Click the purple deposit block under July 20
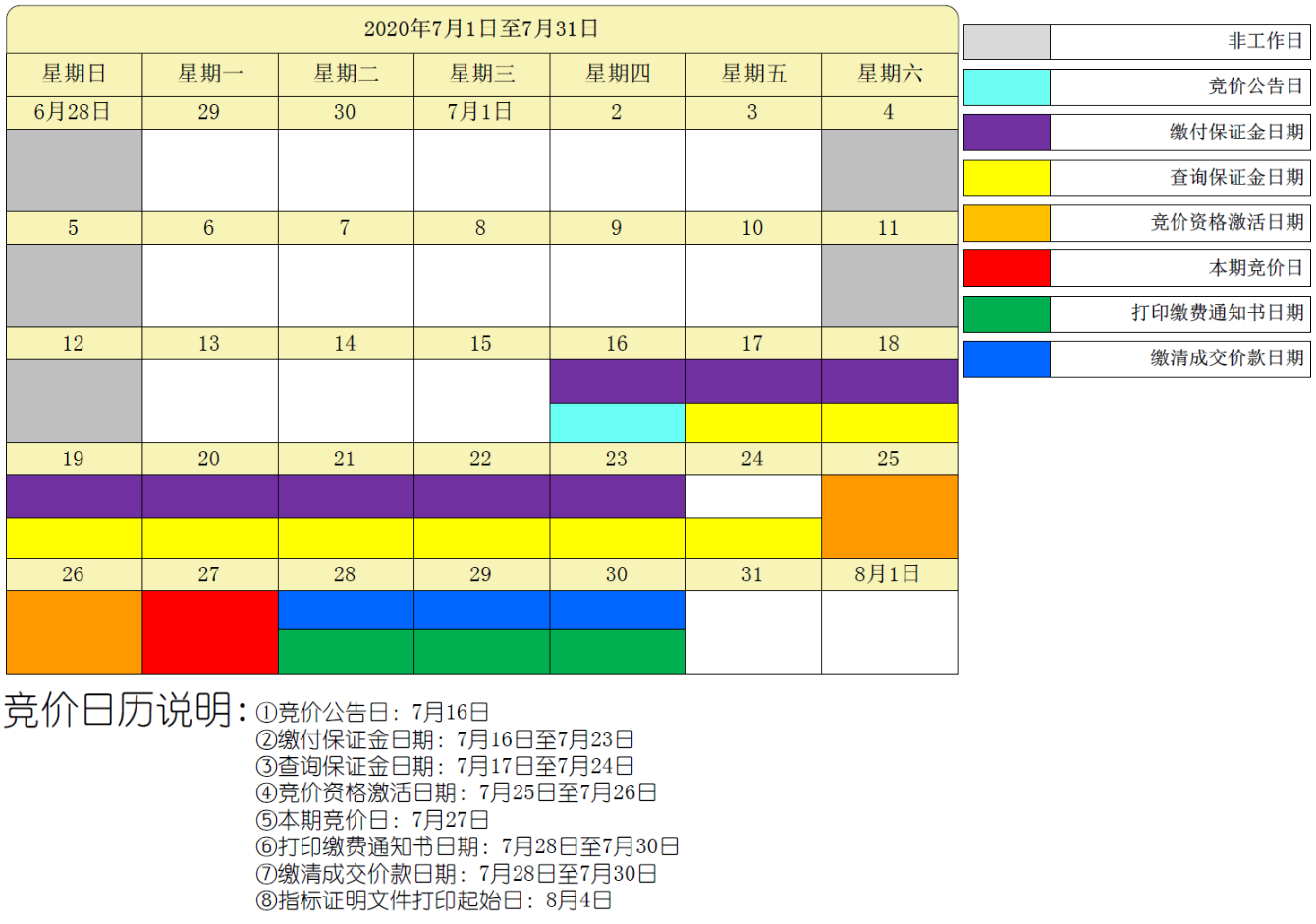Viewport: 1316px width, 924px height. click(210, 497)
